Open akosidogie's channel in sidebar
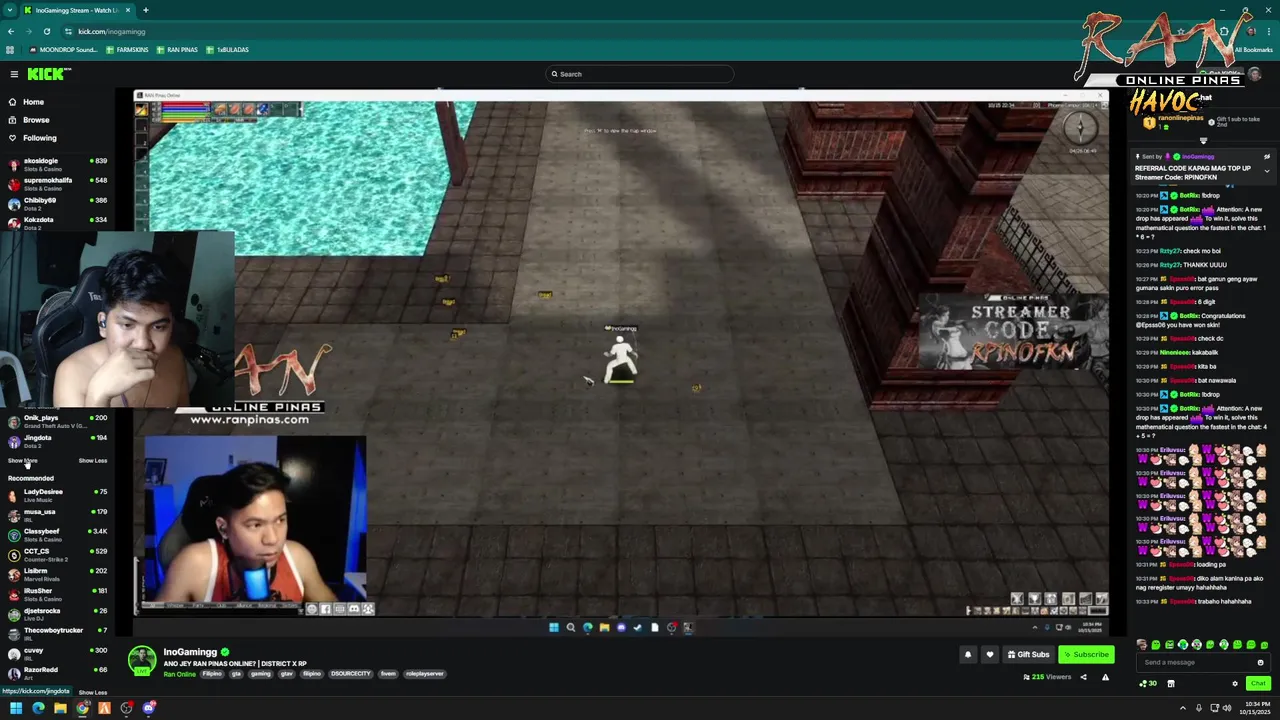This screenshot has width=1280, height=720. [57, 164]
